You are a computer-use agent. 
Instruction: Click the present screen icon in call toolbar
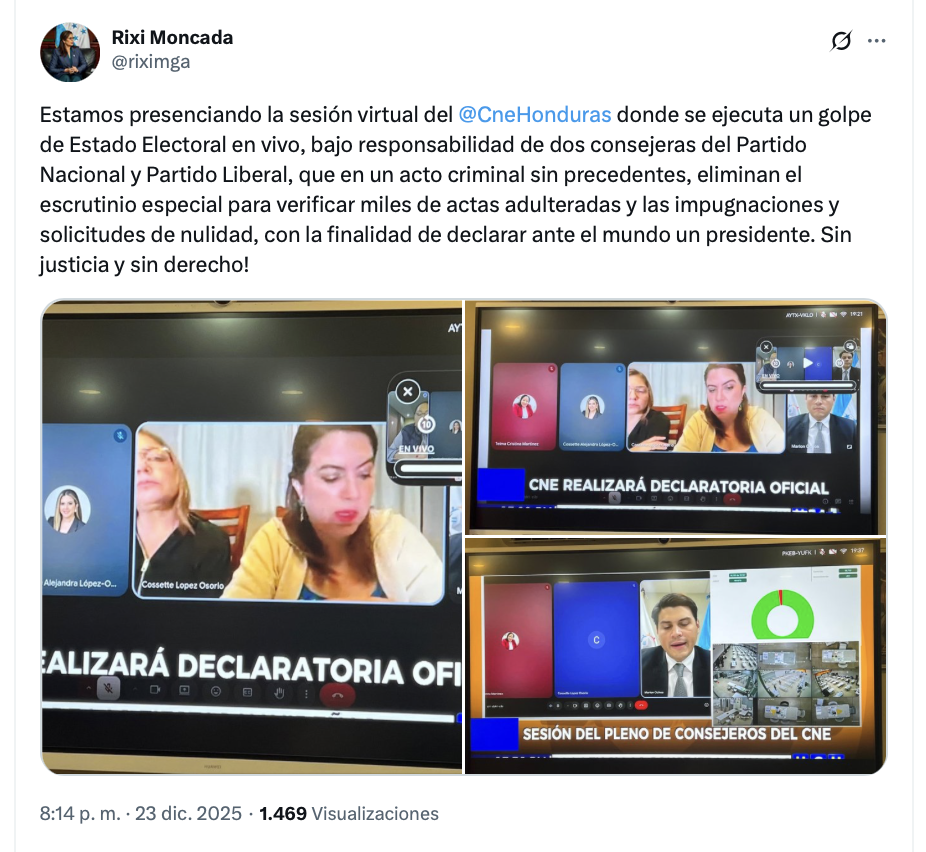(x=184, y=690)
